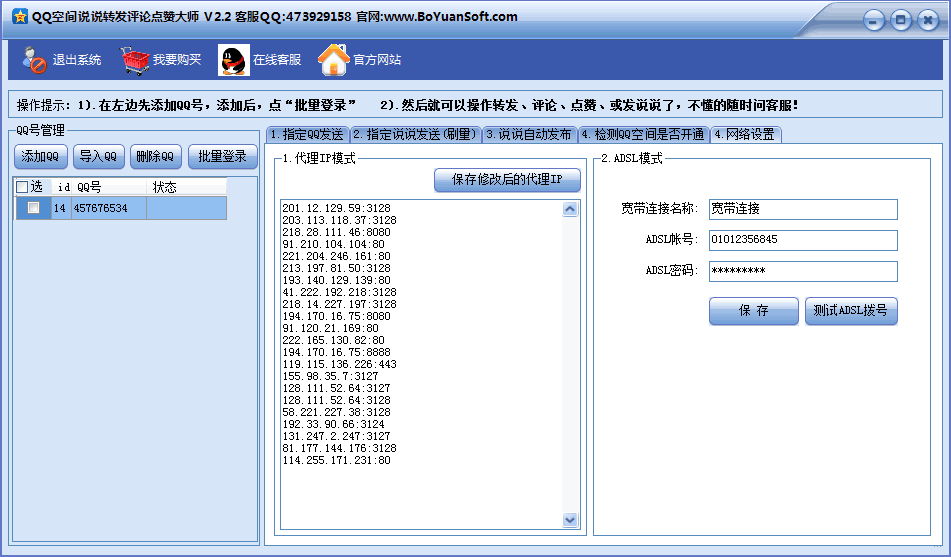Click the 导入QQ button
This screenshot has width=951, height=557.
[x=98, y=157]
